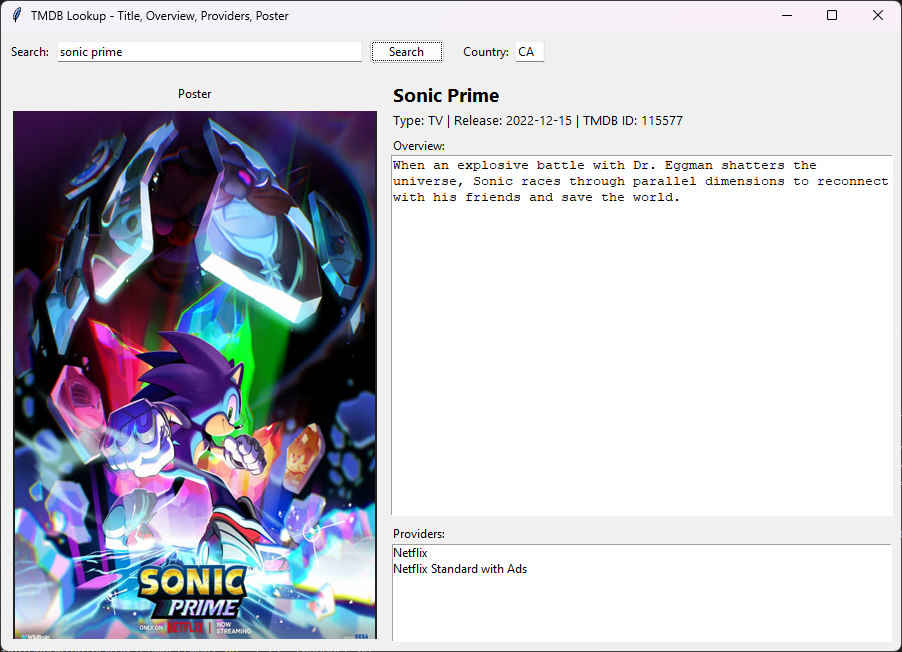
Task: Close the TMDB Lookup window
Action: tap(878, 15)
